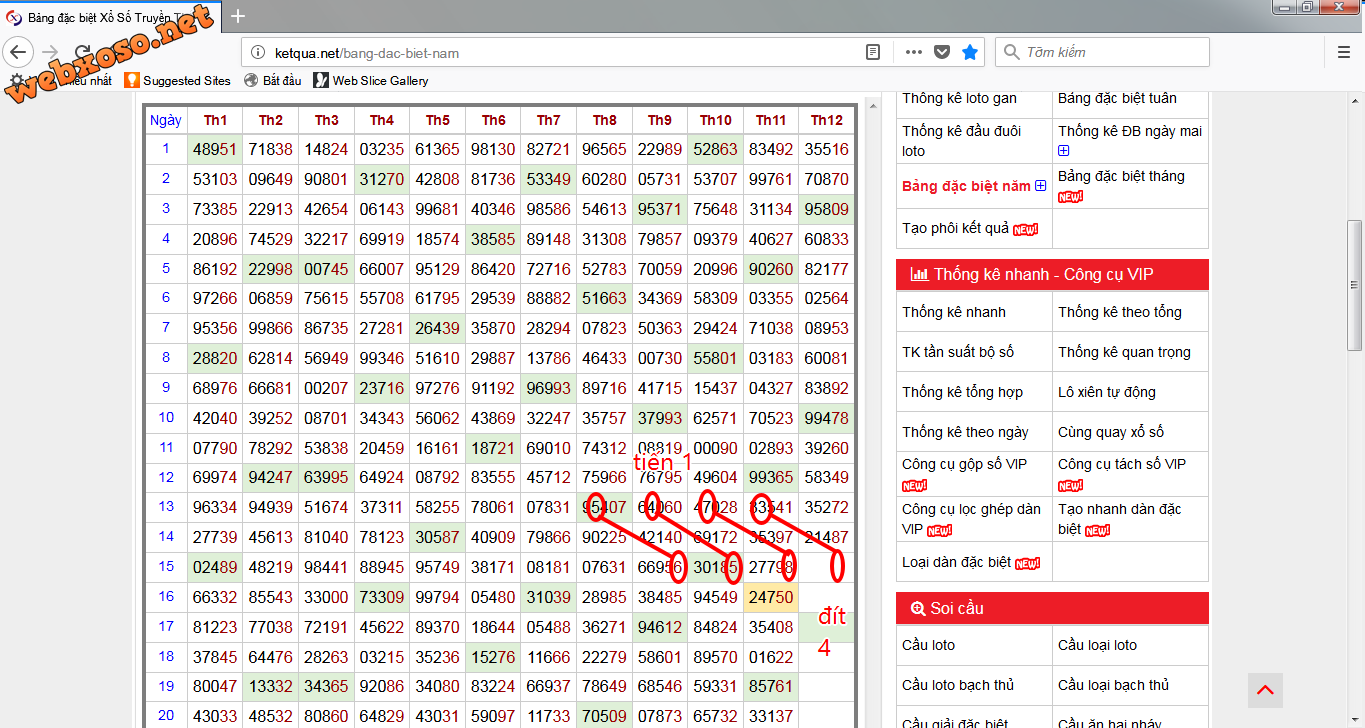The image size is (1365, 728).
Task: Open the Firefox hamburger menu
Action: [1344, 52]
